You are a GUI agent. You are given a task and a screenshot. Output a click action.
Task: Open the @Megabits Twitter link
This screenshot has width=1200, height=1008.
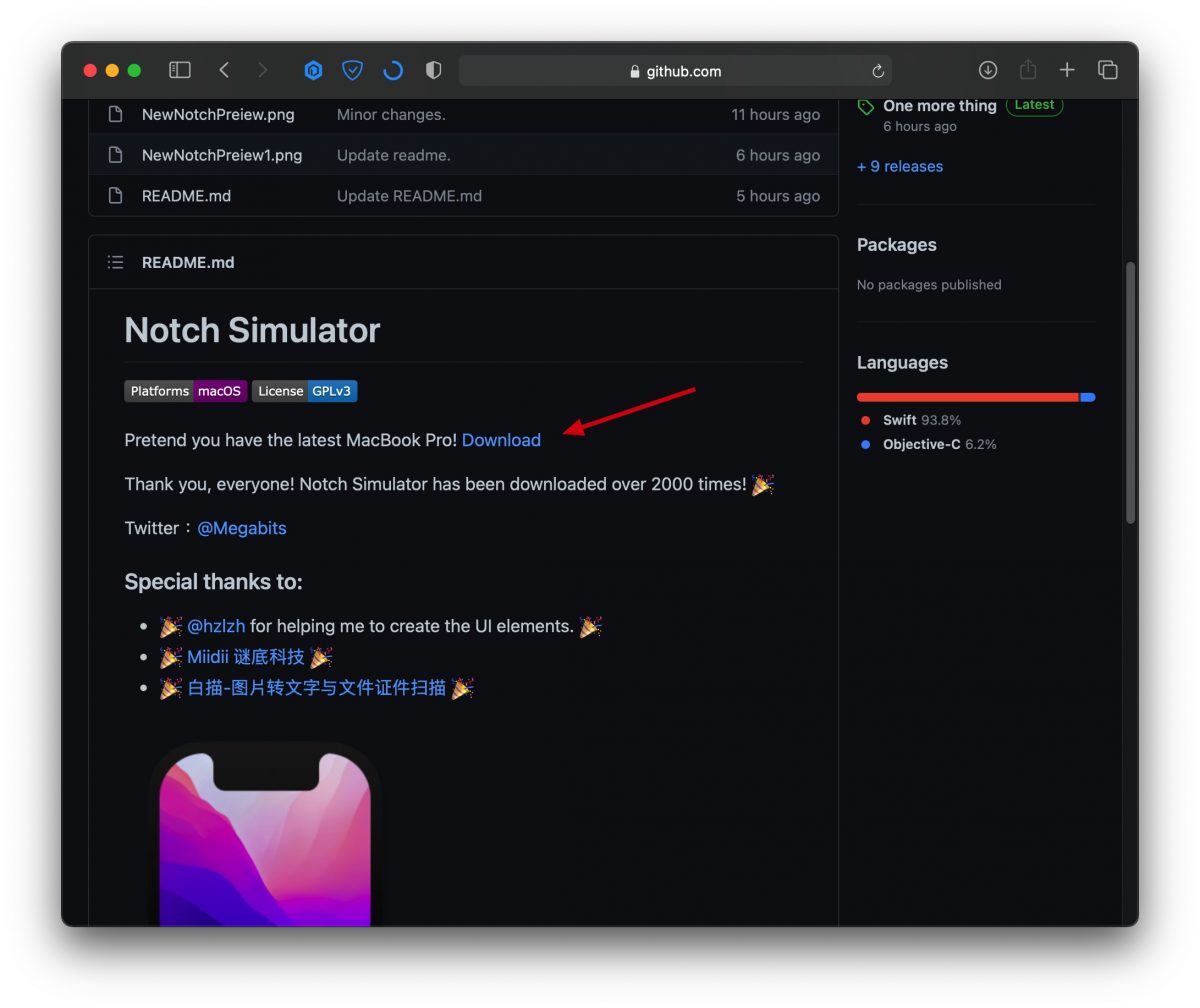[x=242, y=528]
